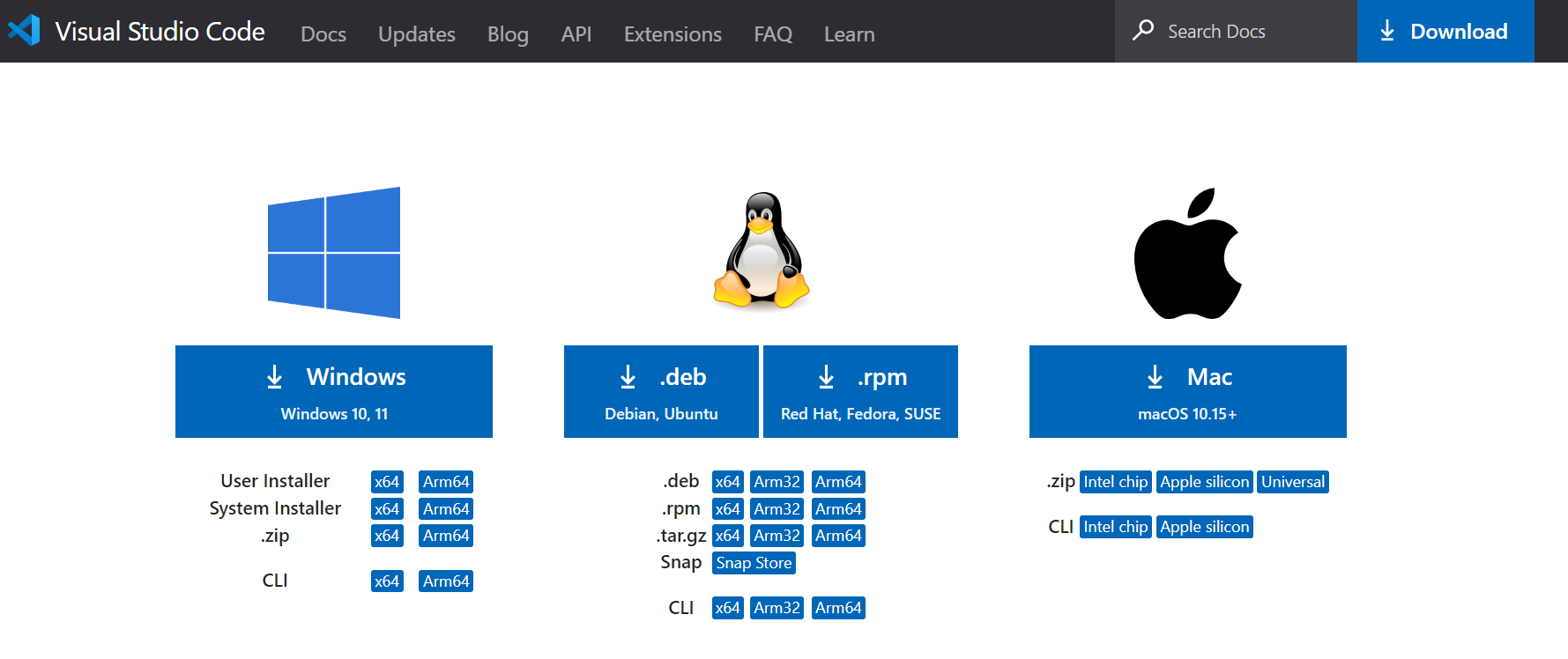
Task: Select Windows .zip x64 download
Action: pyautogui.click(x=387, y=536)
